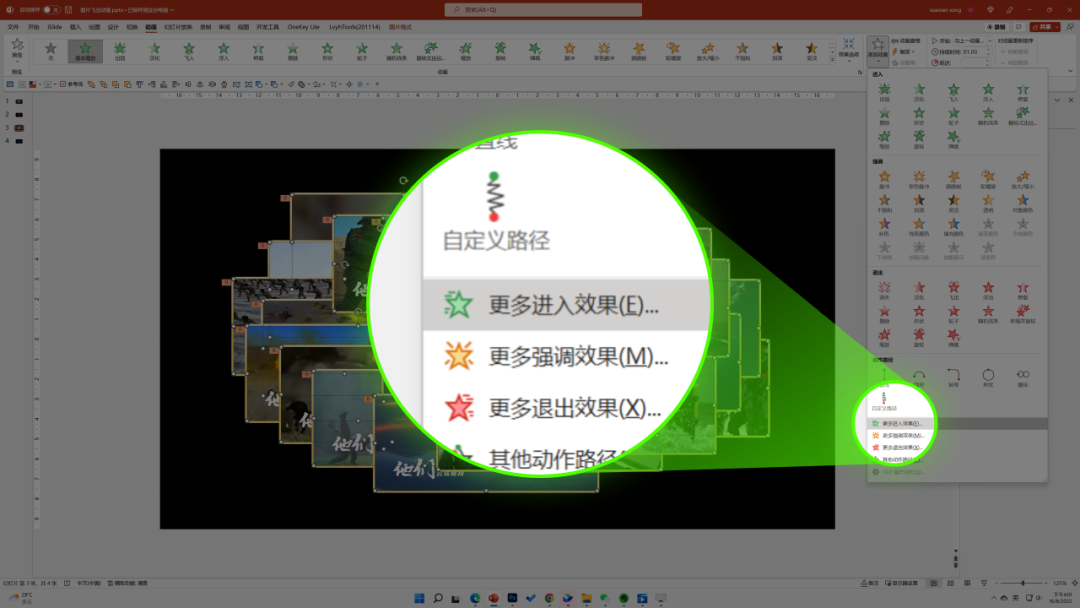Open the weather widget on taskbar
Image resolution: width=1080 pixels, height=608 pixels.
point(21,598)
